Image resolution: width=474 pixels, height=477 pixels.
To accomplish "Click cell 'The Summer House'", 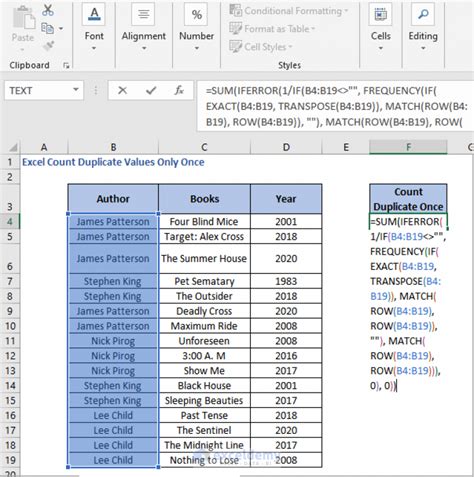I will coord(204,259).
